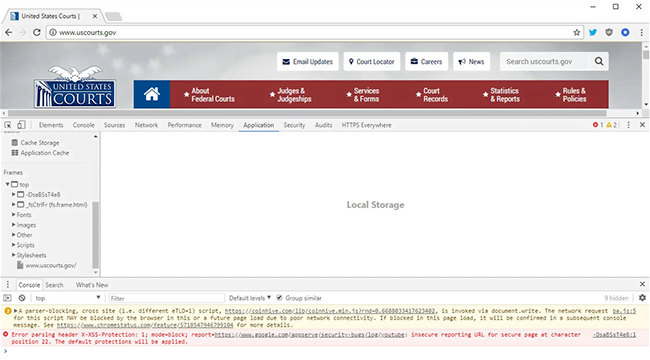Click the console Filter input field

coord(166,298)
